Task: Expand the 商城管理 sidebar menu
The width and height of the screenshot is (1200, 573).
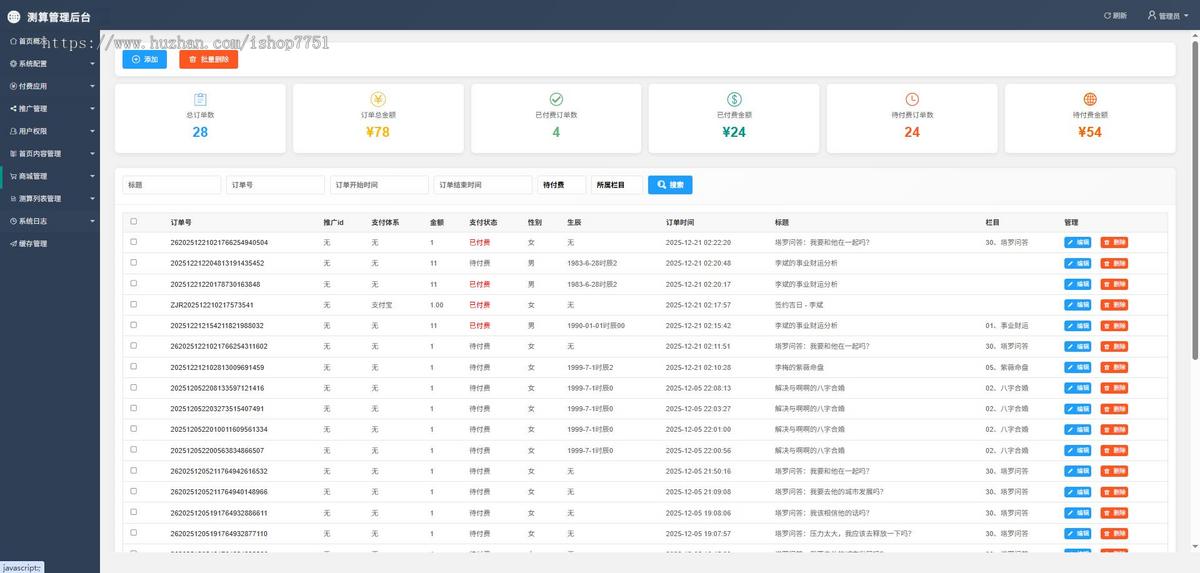Action: pos(50,176)
